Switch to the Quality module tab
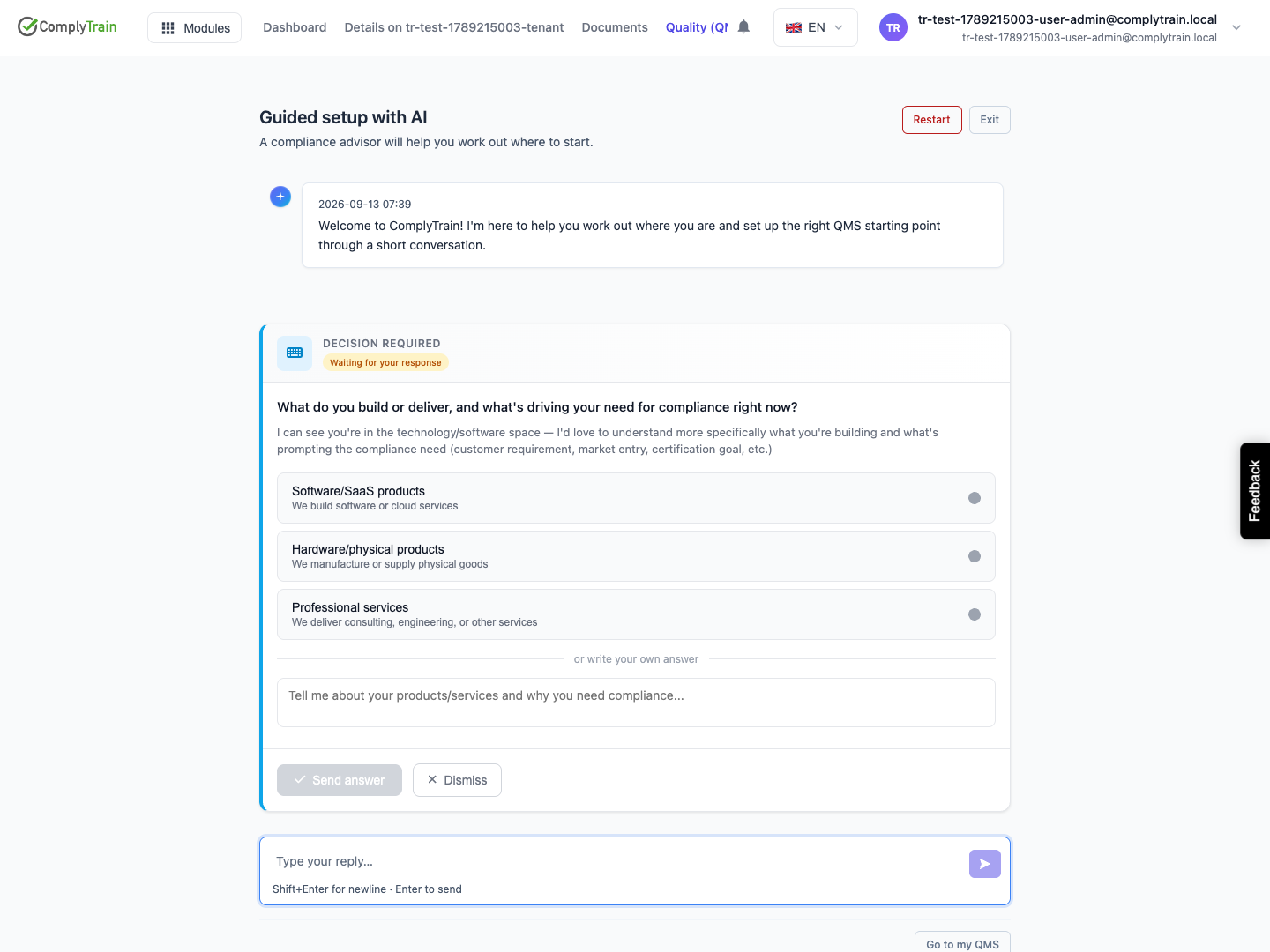The image size is (1270, 952). tap(697, 27)
